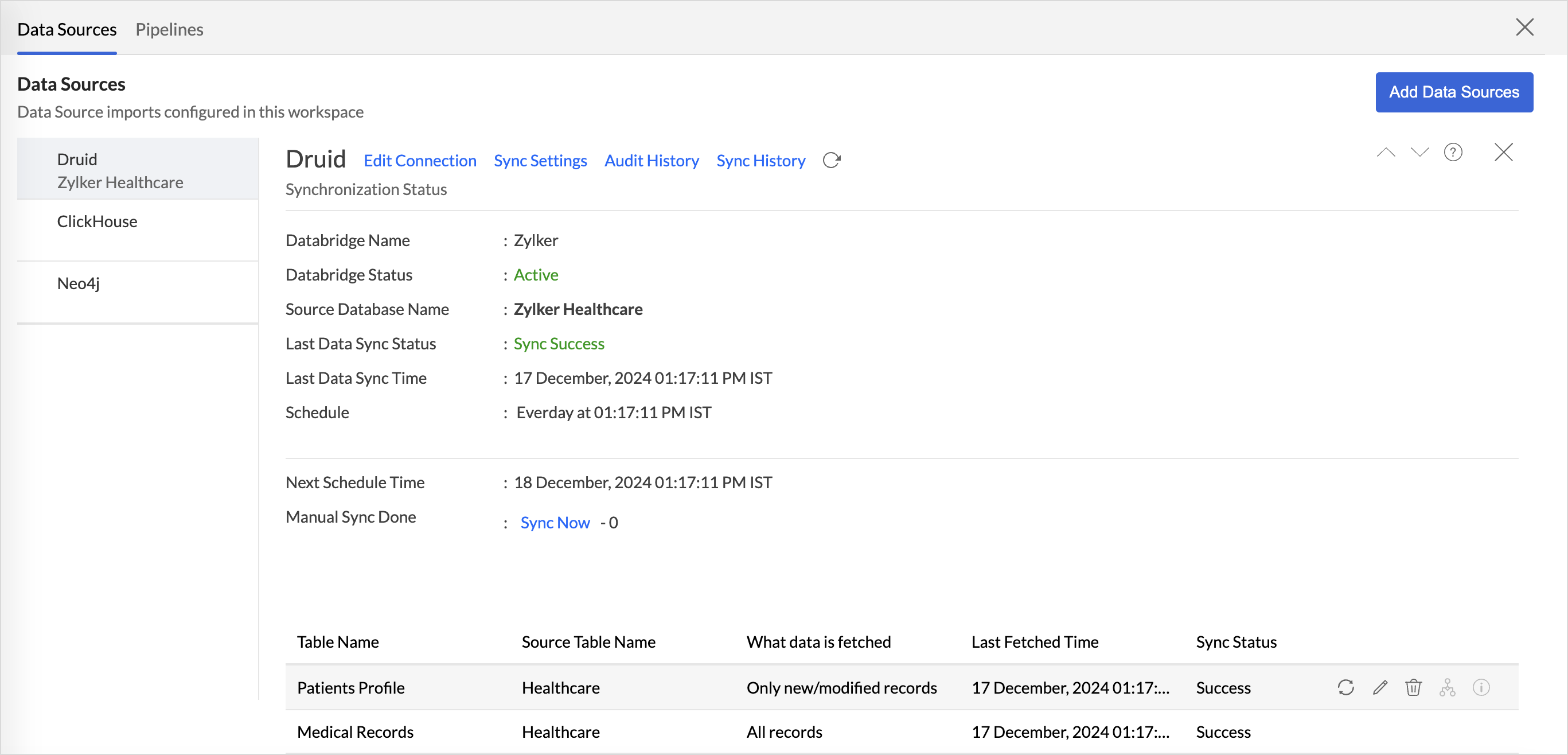Sync the Patients Profile table now
This screenshot has height=755, width=1568.
(x=1345, y=687)
